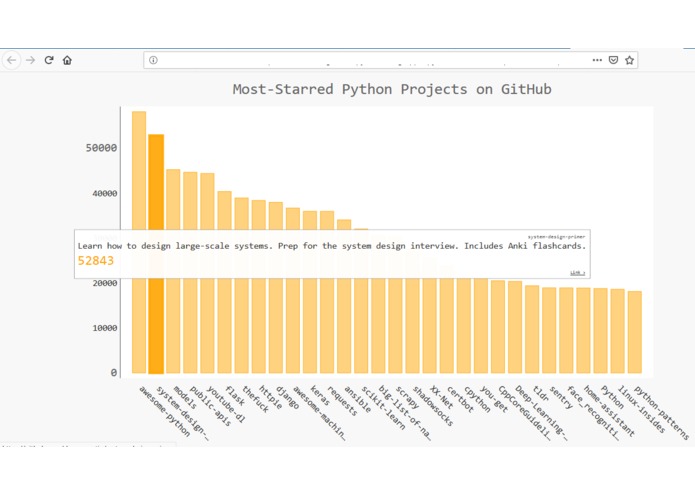Image resolution: width=695 pixels, height=494 pixels.
Task: Click the python-patterns x-axis label
Action: coord(661,413)
